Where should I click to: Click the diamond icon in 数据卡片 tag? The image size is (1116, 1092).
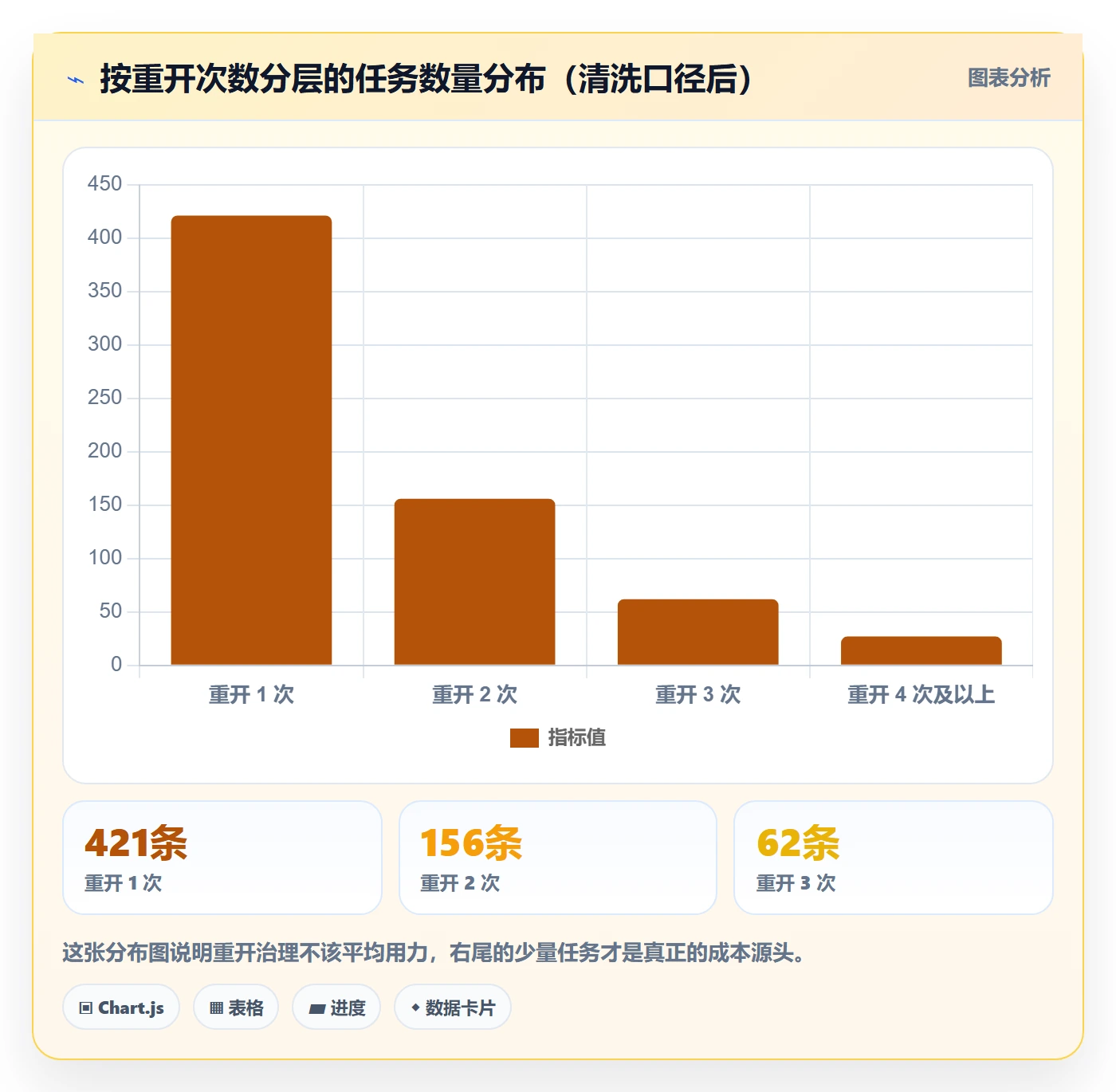(x=415, y=1008)
